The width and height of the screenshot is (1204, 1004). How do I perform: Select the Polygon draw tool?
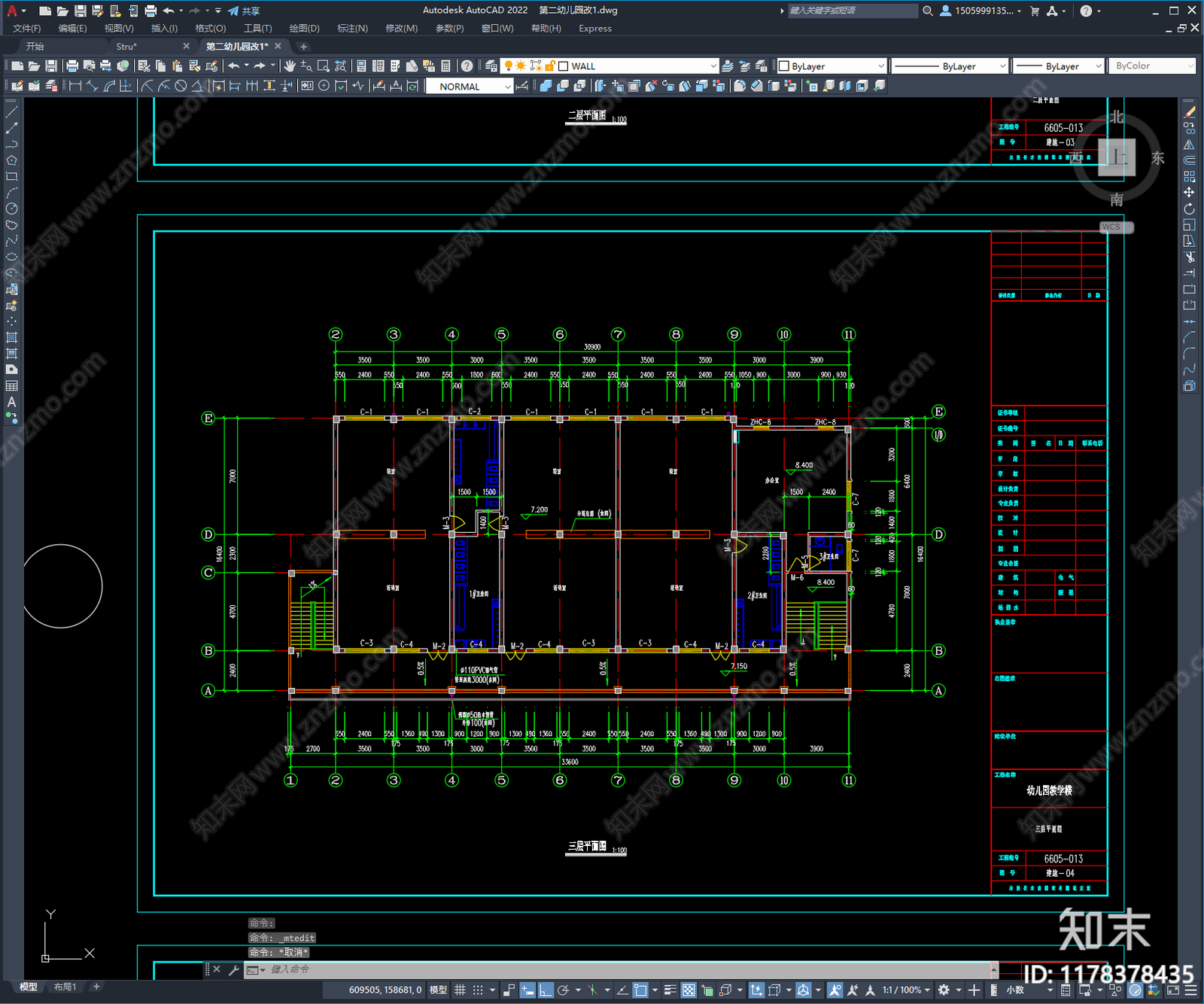click(11, 160)
